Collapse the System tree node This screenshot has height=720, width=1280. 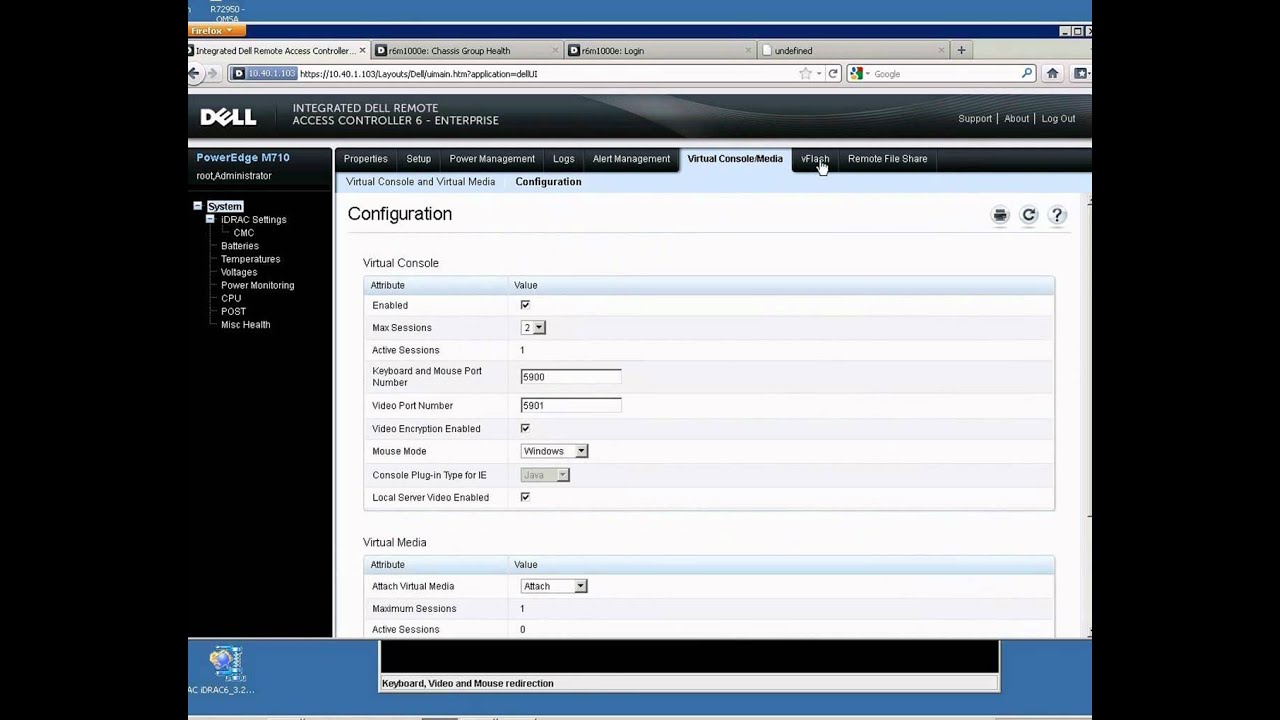[x=198, y=206]
